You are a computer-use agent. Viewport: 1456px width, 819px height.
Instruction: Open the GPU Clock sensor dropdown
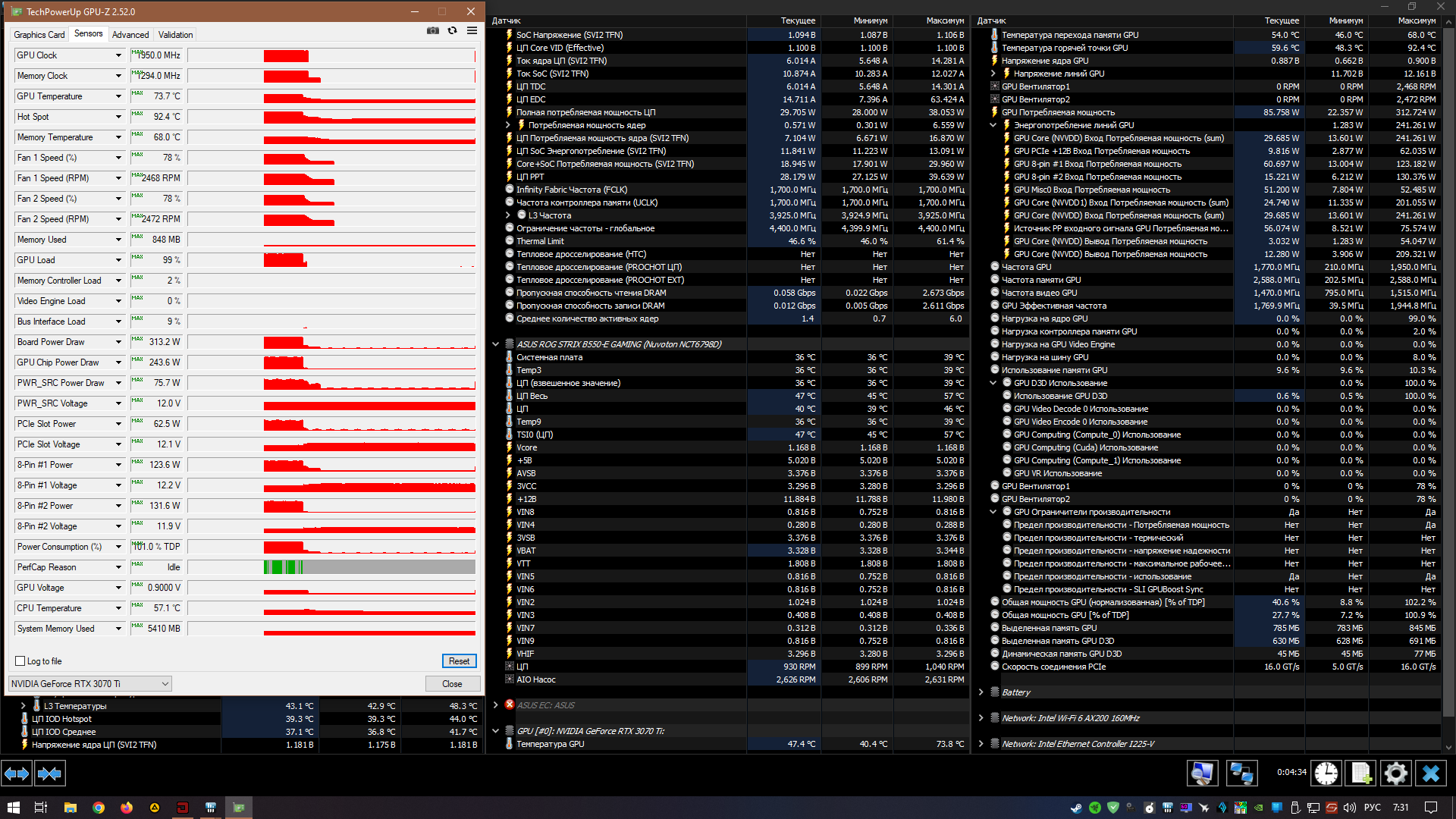pos(118,55)
